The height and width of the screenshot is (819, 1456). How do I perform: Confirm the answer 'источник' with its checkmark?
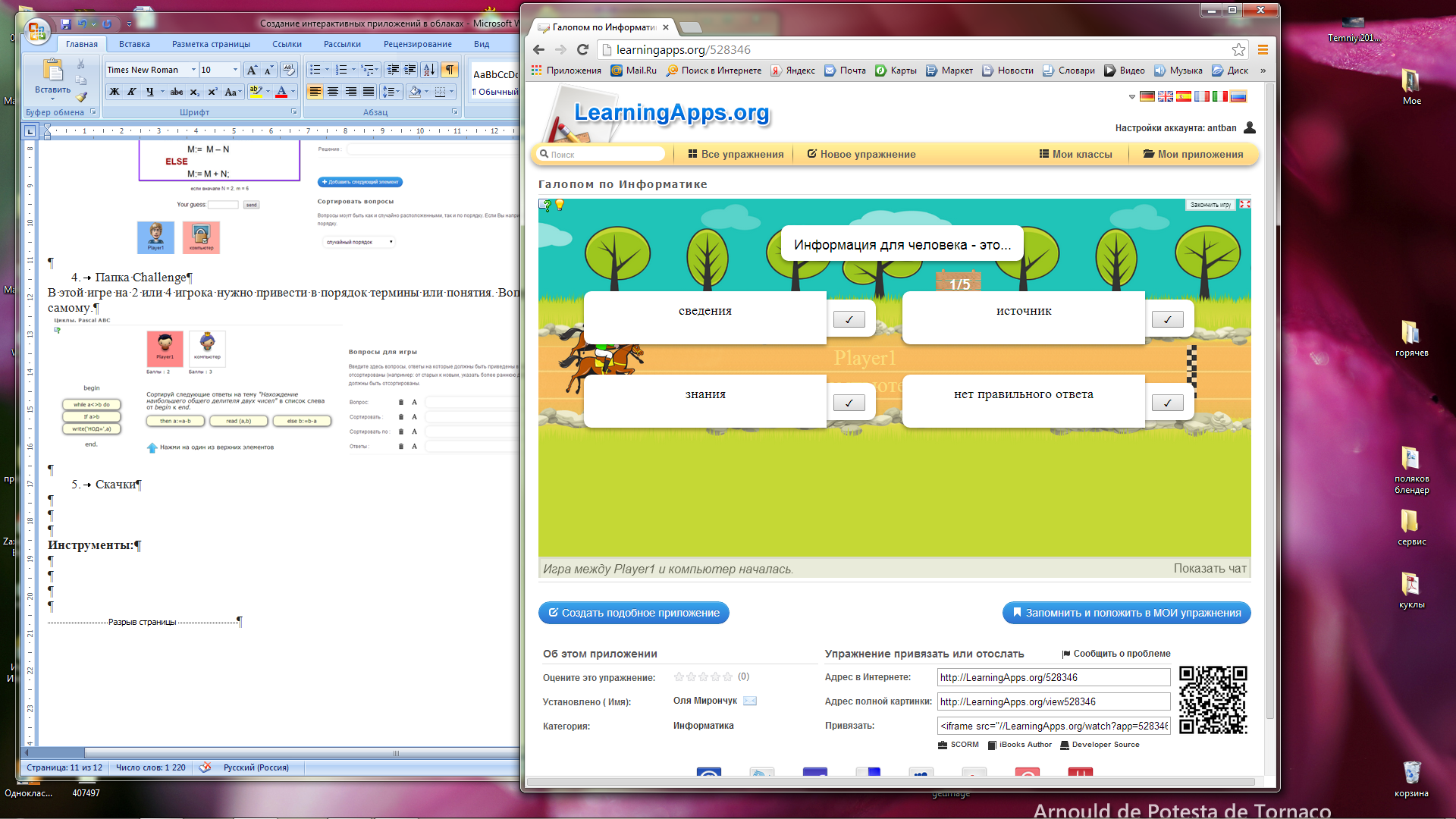coord(1167,319)
